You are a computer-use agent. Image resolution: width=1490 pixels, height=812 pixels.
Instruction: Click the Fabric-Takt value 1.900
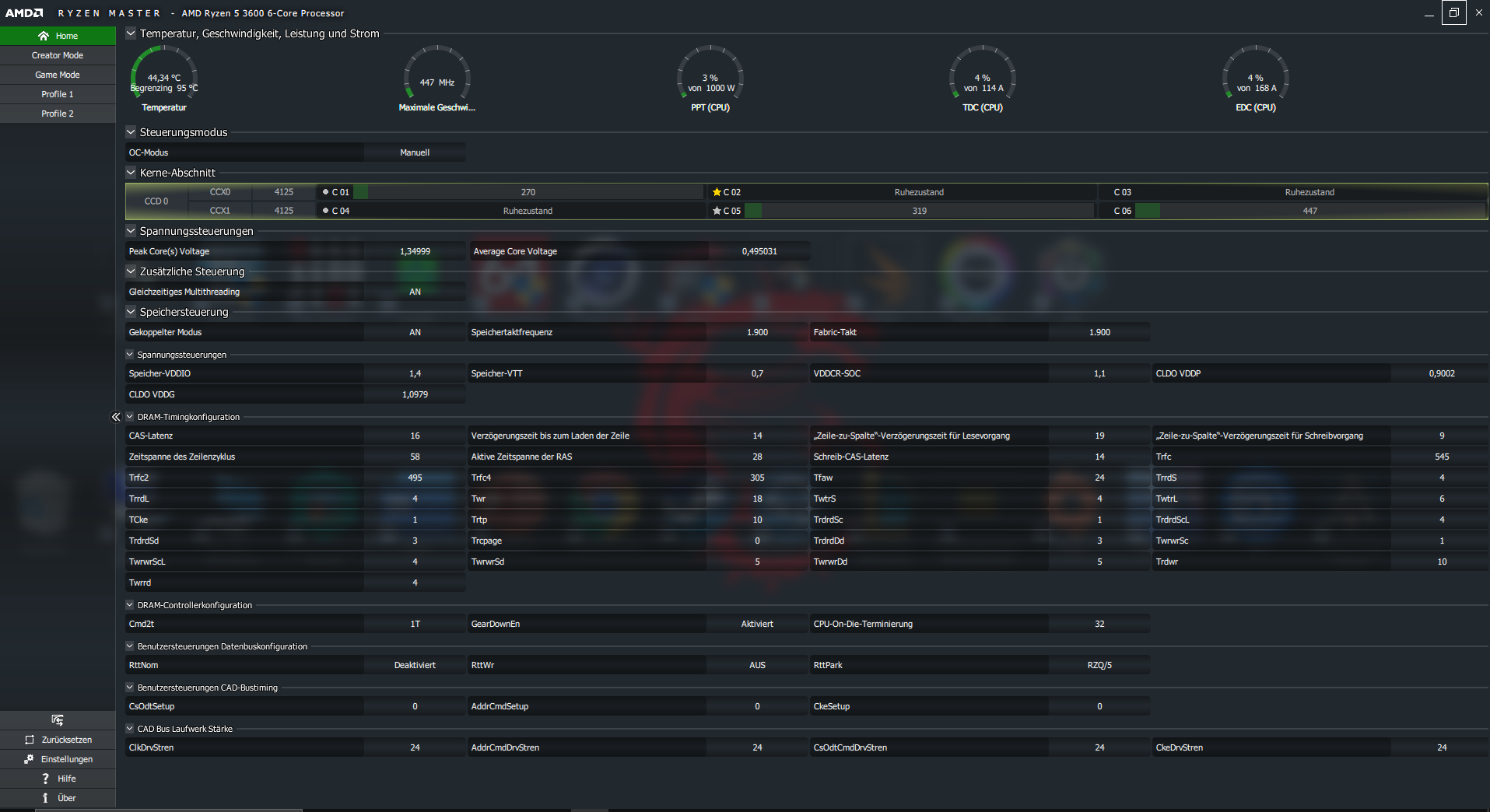[1099, 332]
